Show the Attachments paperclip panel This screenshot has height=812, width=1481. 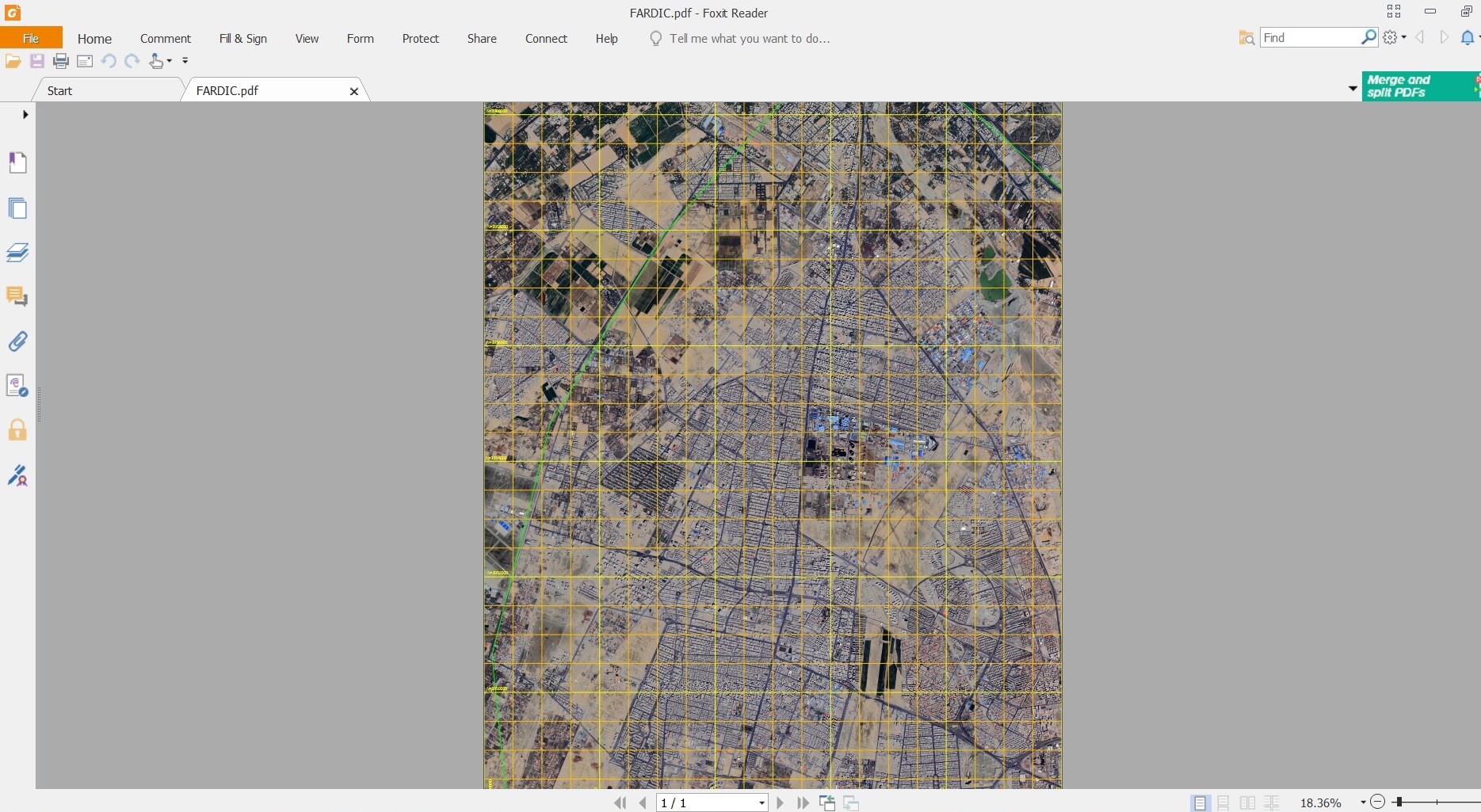17,341
